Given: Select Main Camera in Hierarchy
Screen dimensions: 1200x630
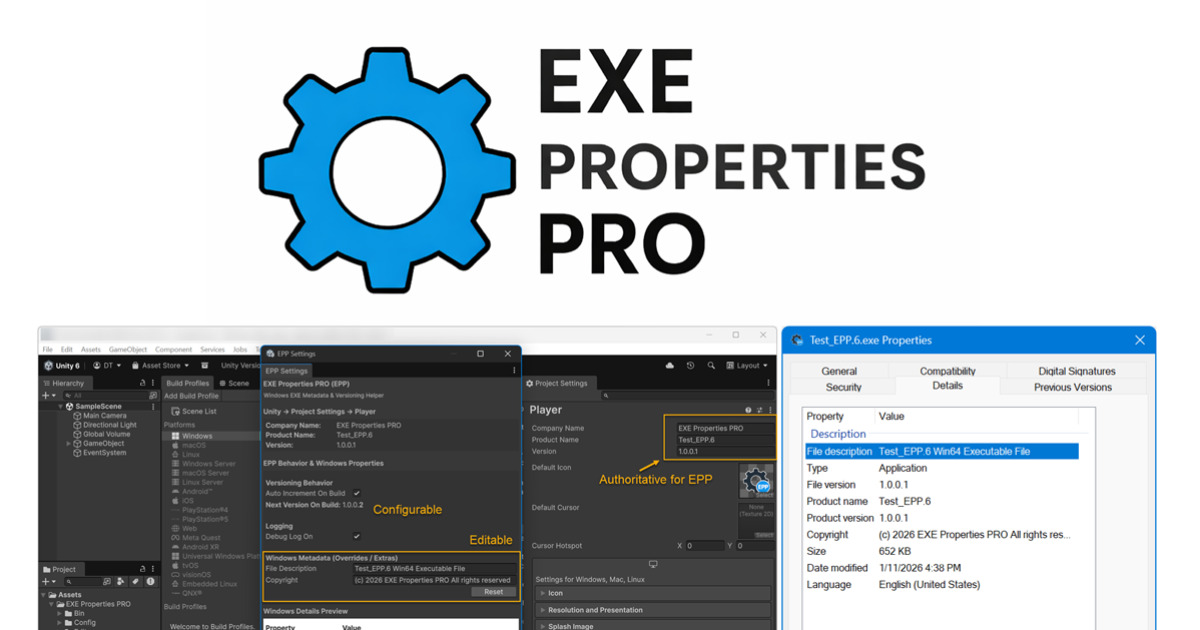Looking at the screenshot, I should pyautogui.click(x=100, y=416).
